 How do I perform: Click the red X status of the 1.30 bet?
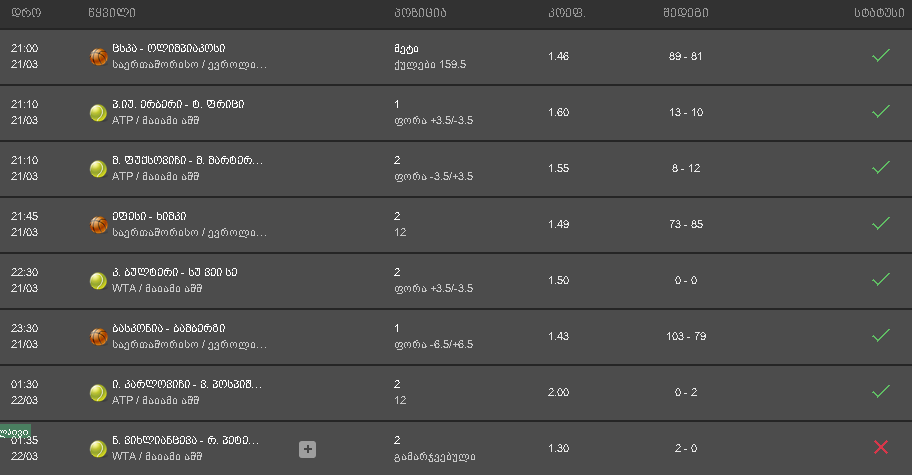pyautogui.click(x=880, y=448)
